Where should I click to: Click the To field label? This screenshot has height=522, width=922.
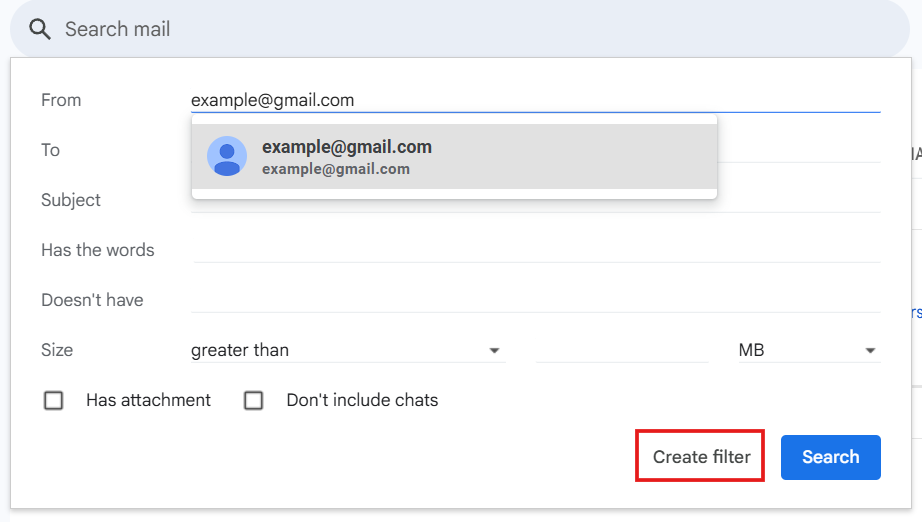tap(50, 150)
